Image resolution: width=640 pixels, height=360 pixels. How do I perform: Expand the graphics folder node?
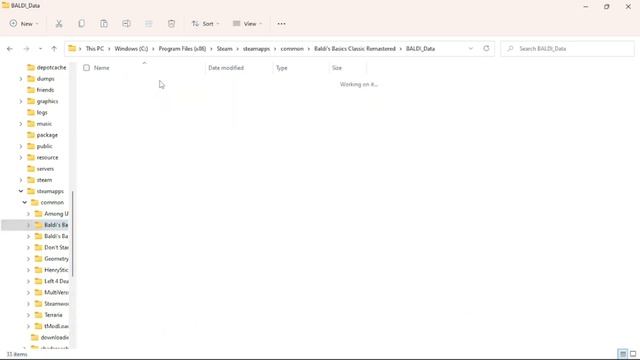coord(21,101)
